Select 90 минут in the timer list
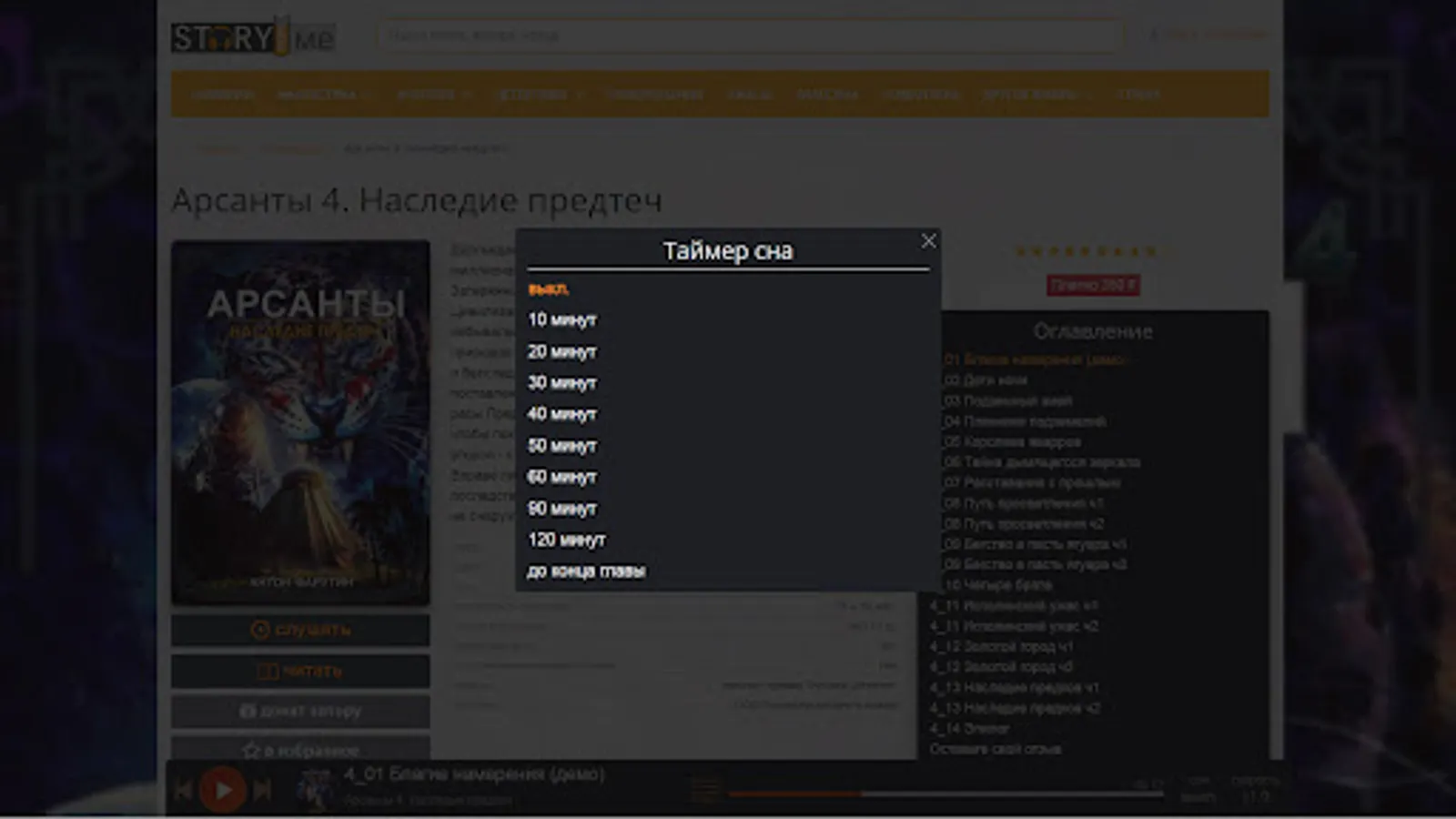The height and width of the screenshot is (819, 1456). (562, 509)
